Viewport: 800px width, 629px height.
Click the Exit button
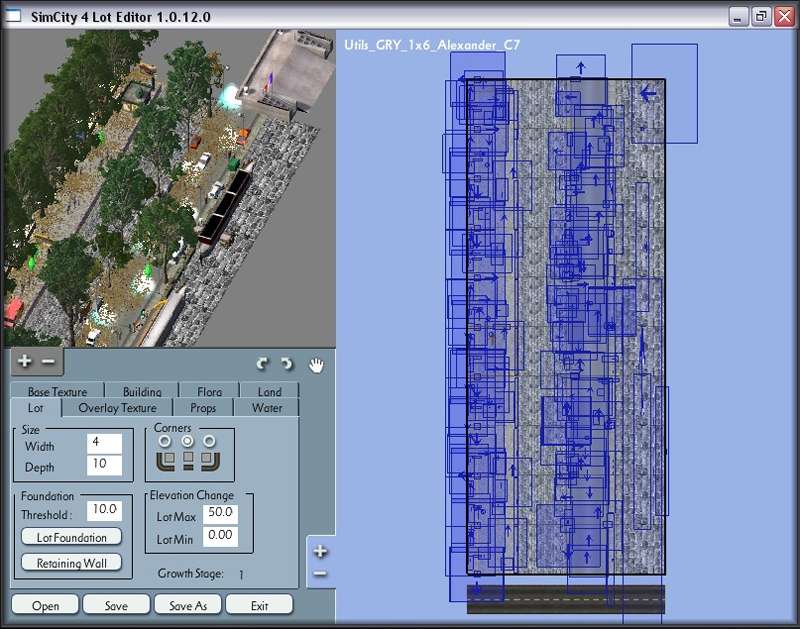(259, 605)
